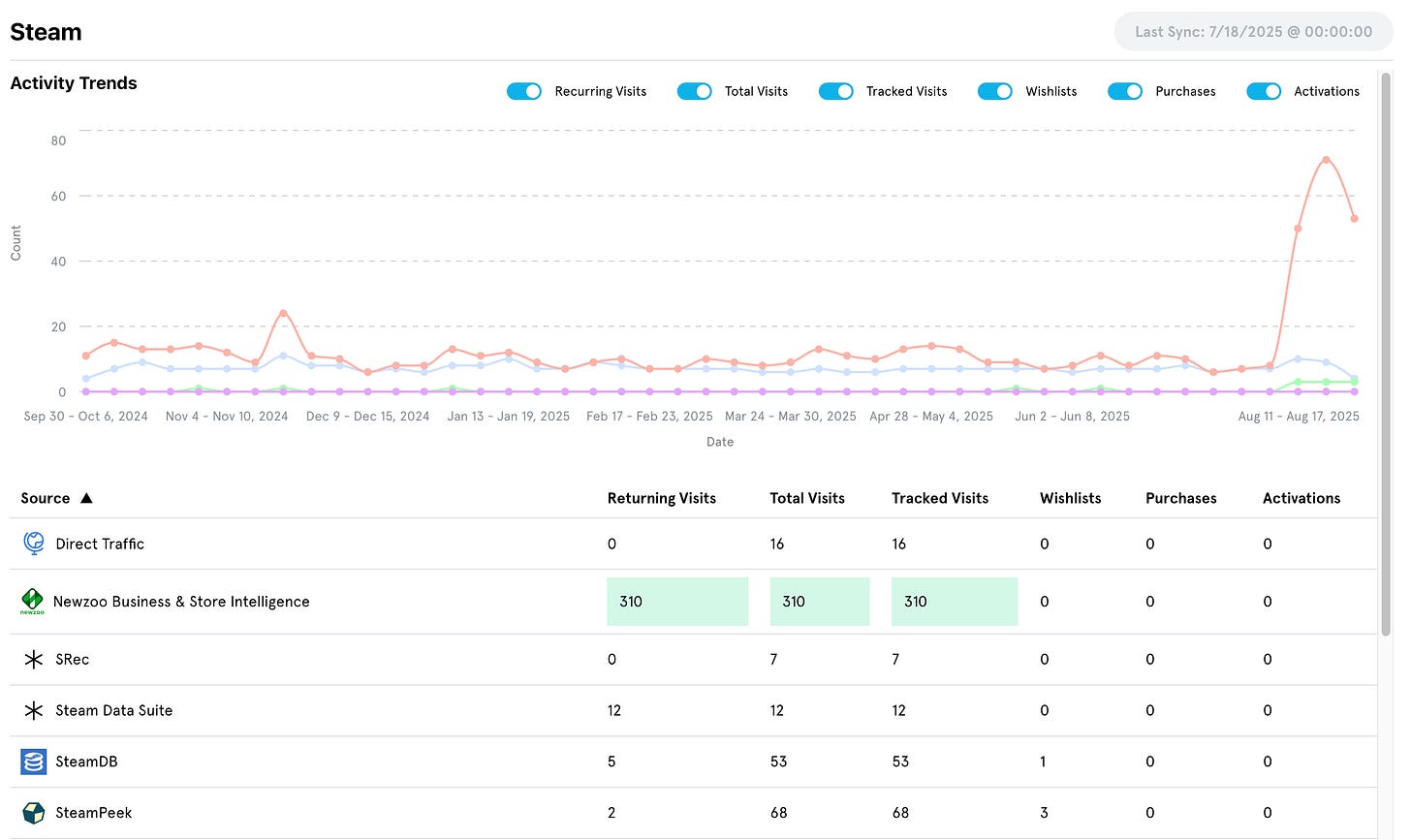Click the Activity Trends heading
1411x840 pixels.
[74, 83]
